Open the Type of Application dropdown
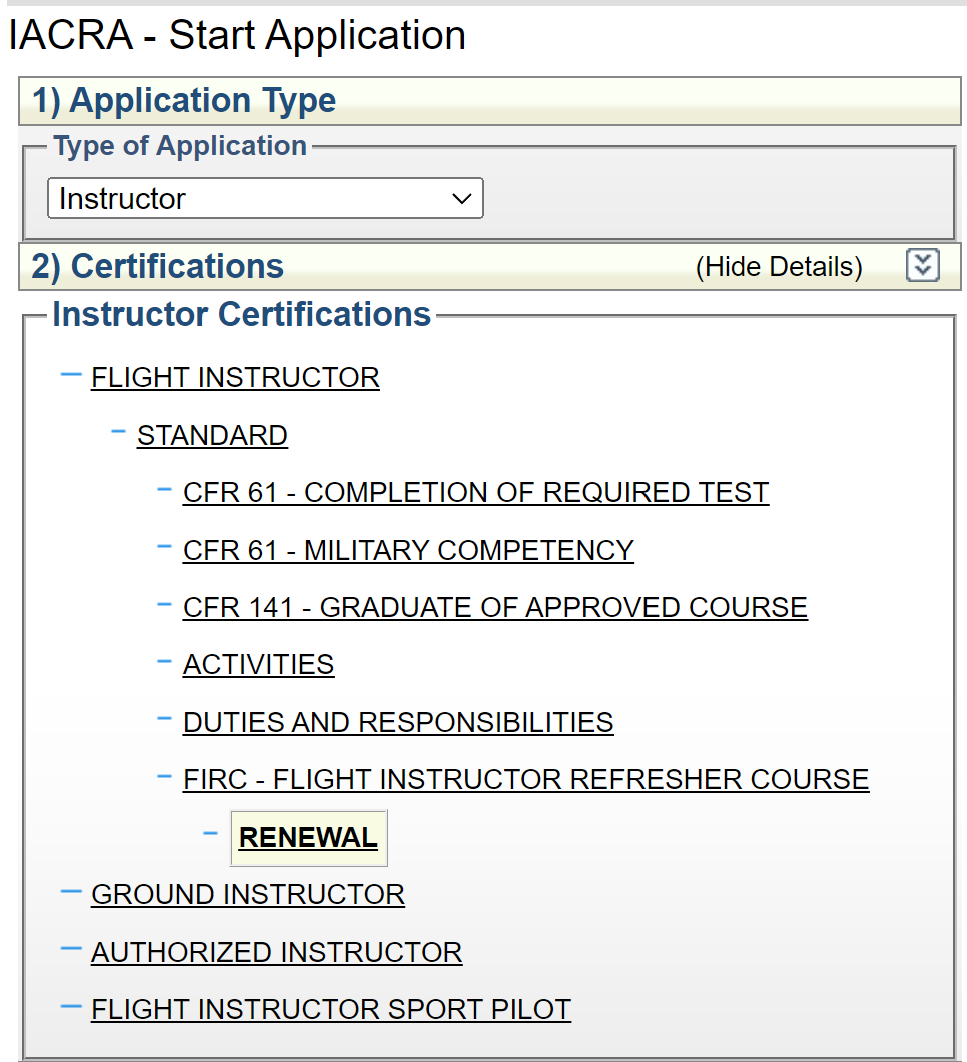 (265, 198)
